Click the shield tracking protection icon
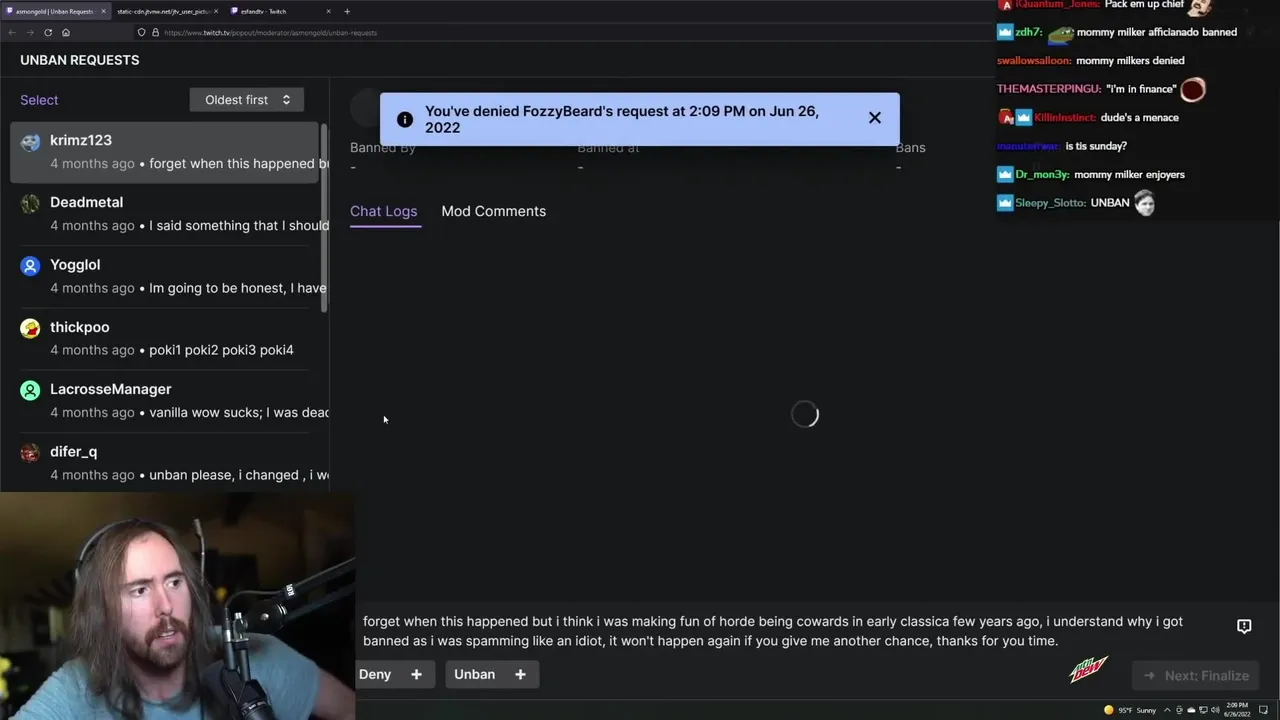 tap(141, 32)
